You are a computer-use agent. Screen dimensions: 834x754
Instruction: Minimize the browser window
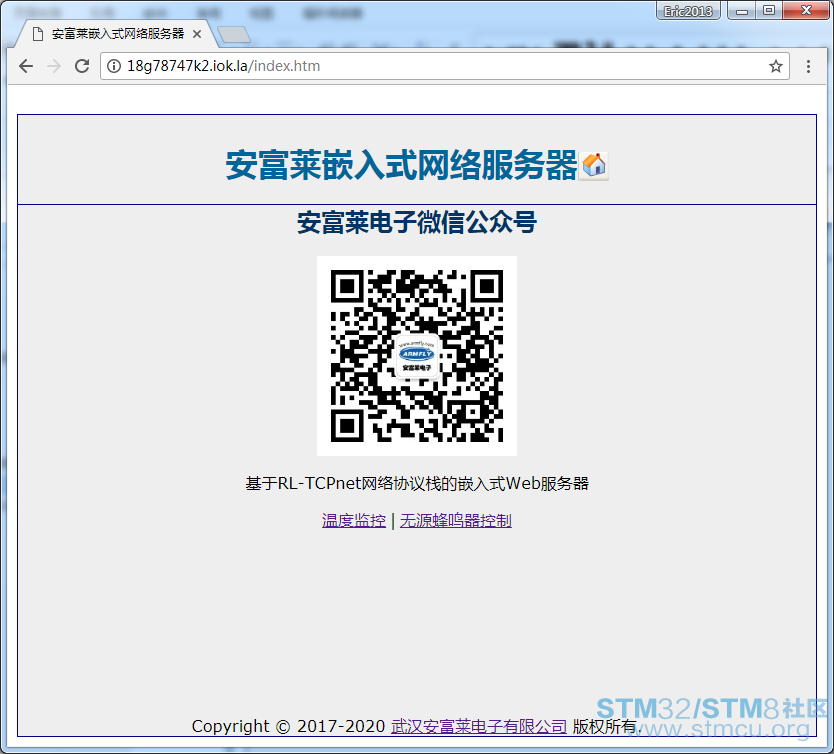coord(742,10)
